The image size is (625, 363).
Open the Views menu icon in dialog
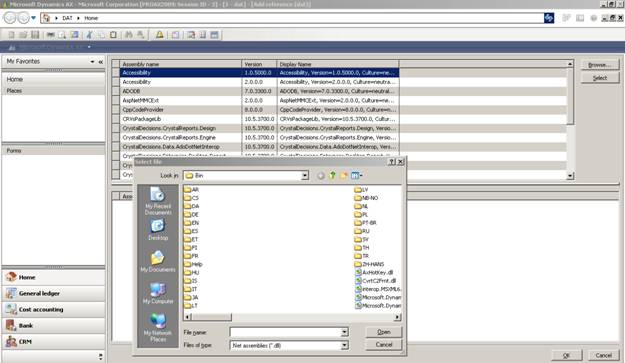(x=356, y=175)
